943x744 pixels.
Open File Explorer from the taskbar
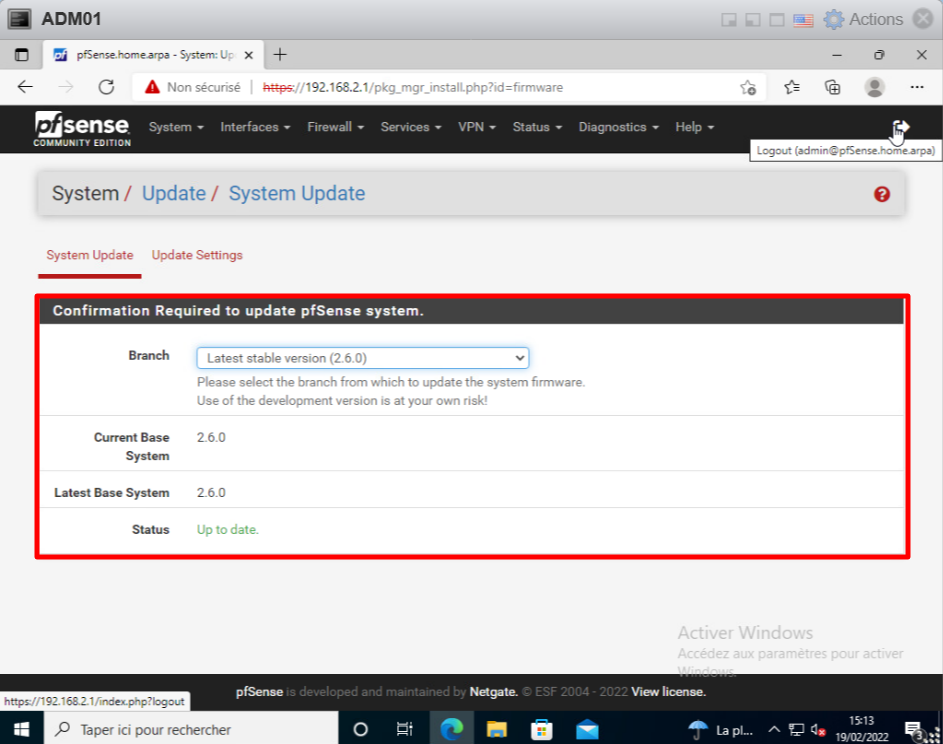point(497,729)
